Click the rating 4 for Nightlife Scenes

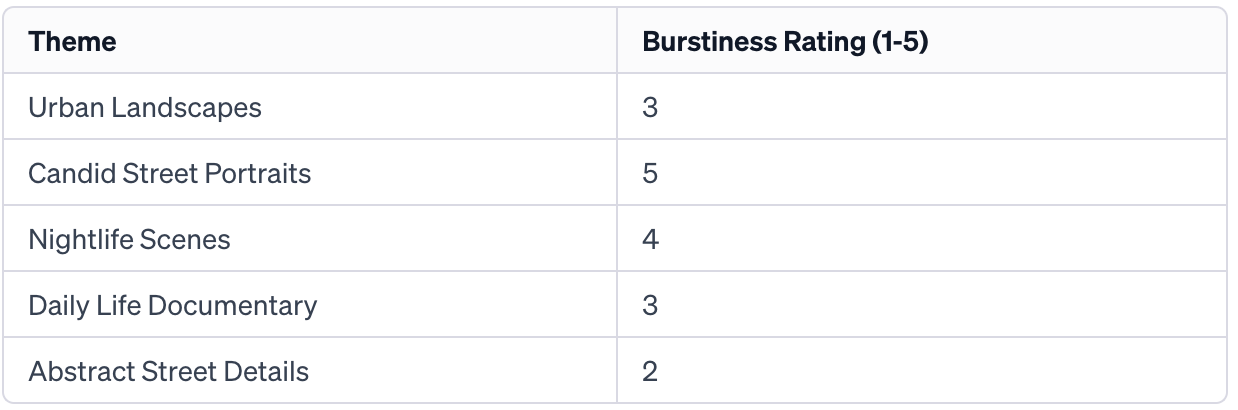pyautogui.click(x=650, y=240)
